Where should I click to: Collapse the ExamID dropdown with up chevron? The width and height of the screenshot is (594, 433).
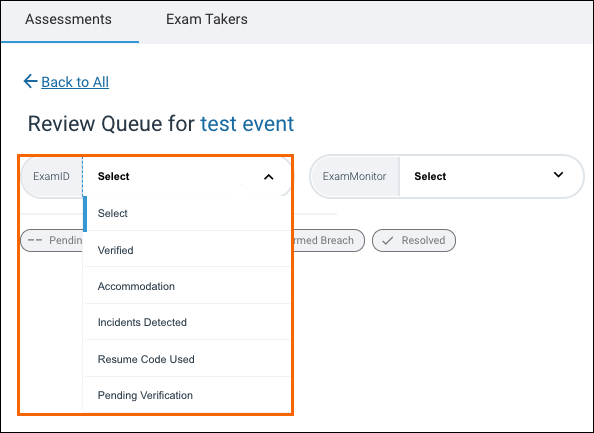[x=269, y=177]
